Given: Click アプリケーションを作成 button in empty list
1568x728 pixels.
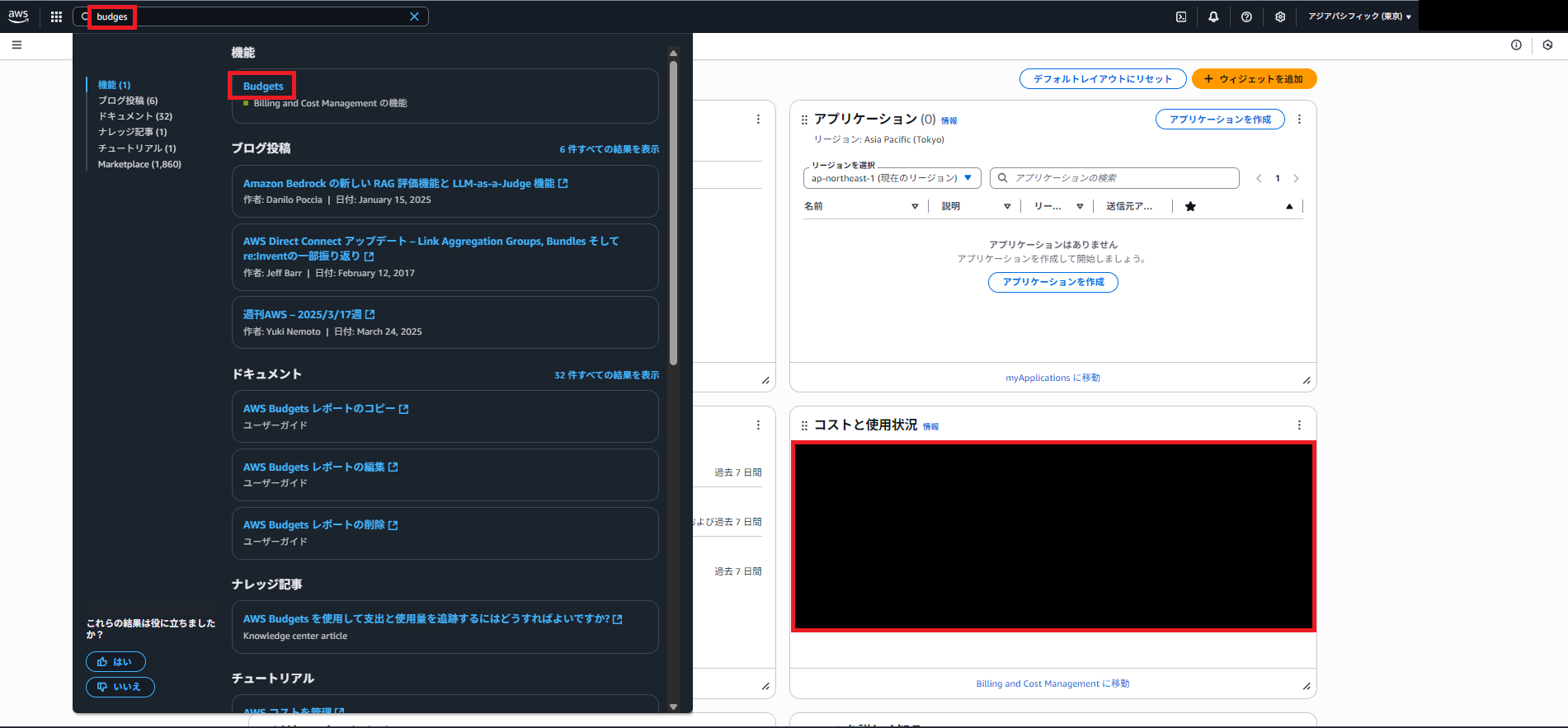Looking at the screenshot, I should coord(1052,282).
